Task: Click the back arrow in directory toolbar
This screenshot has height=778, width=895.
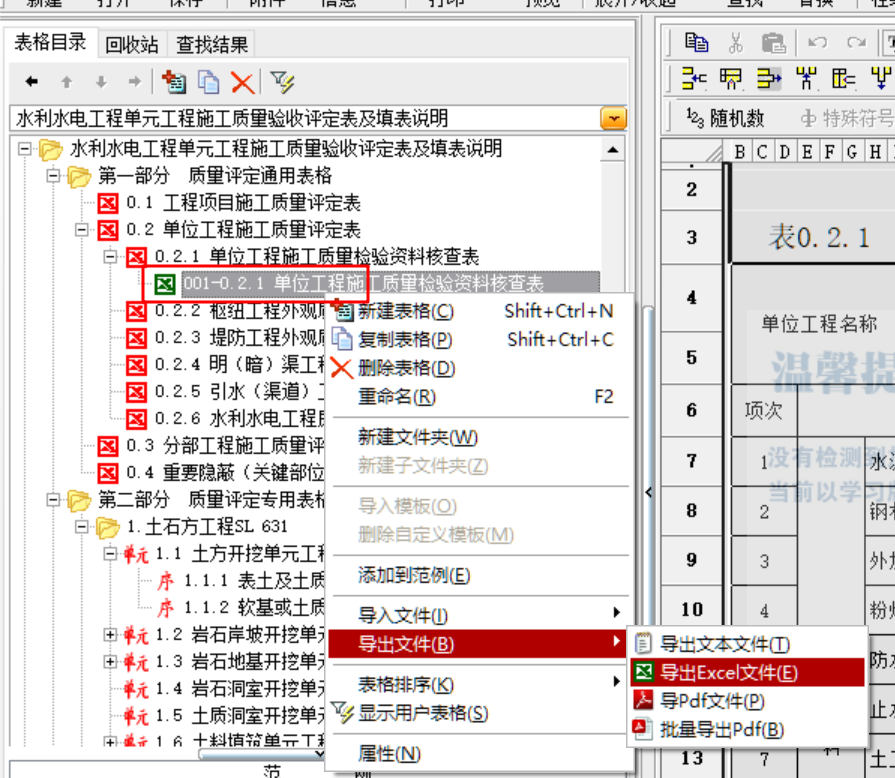Action: [32, 82]
